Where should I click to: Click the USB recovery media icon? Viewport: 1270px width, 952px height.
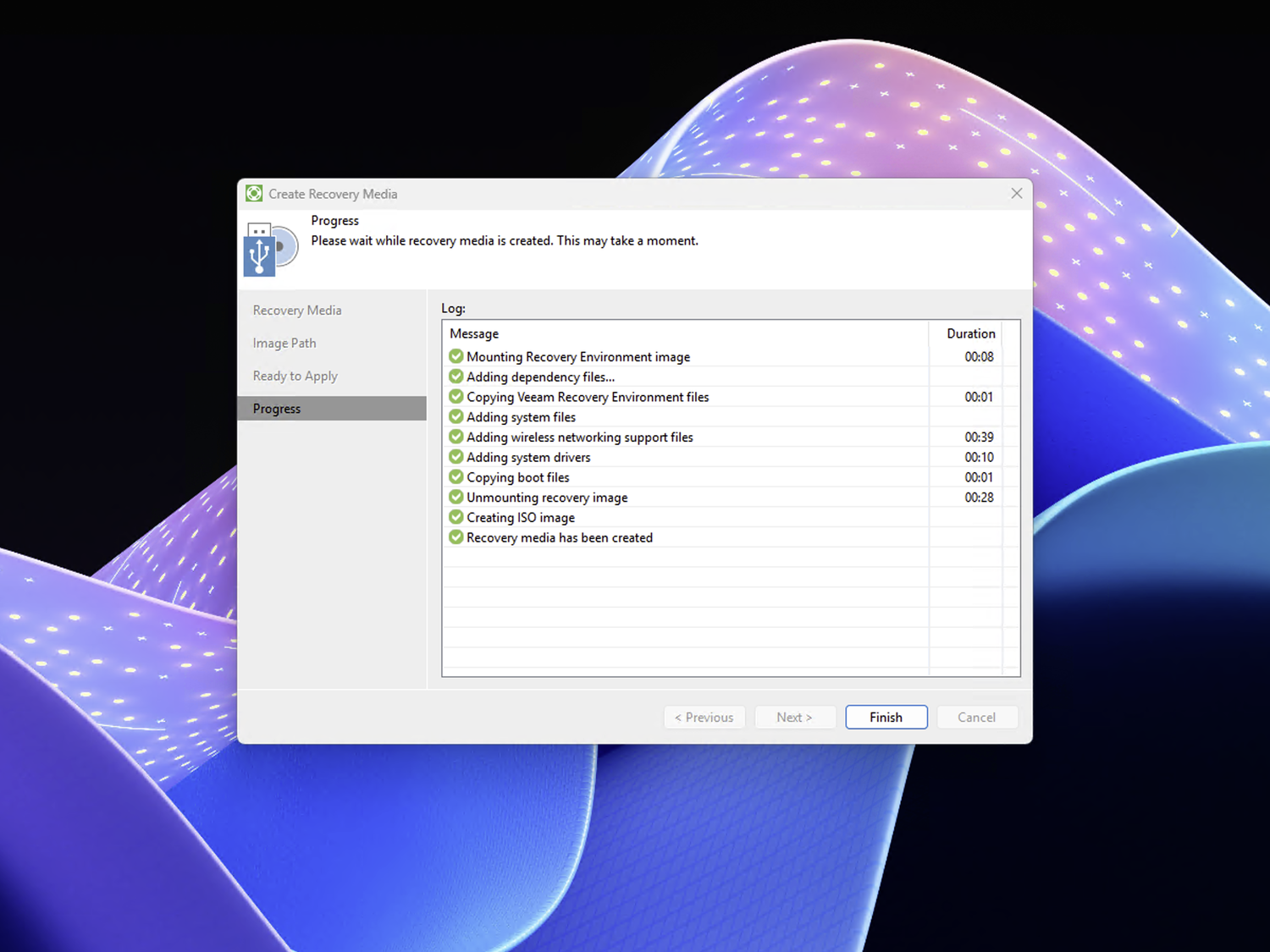pyautogui.click(x=271, y=249)
